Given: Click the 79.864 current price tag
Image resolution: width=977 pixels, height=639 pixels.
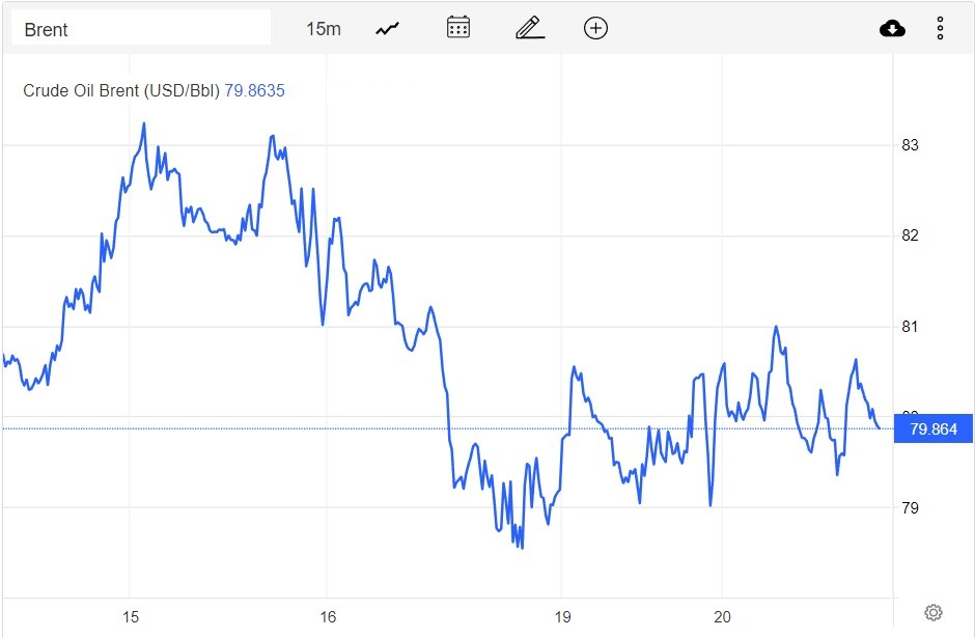Looking at the screenshot, I should pyautogui.click(x=933, y=430).
